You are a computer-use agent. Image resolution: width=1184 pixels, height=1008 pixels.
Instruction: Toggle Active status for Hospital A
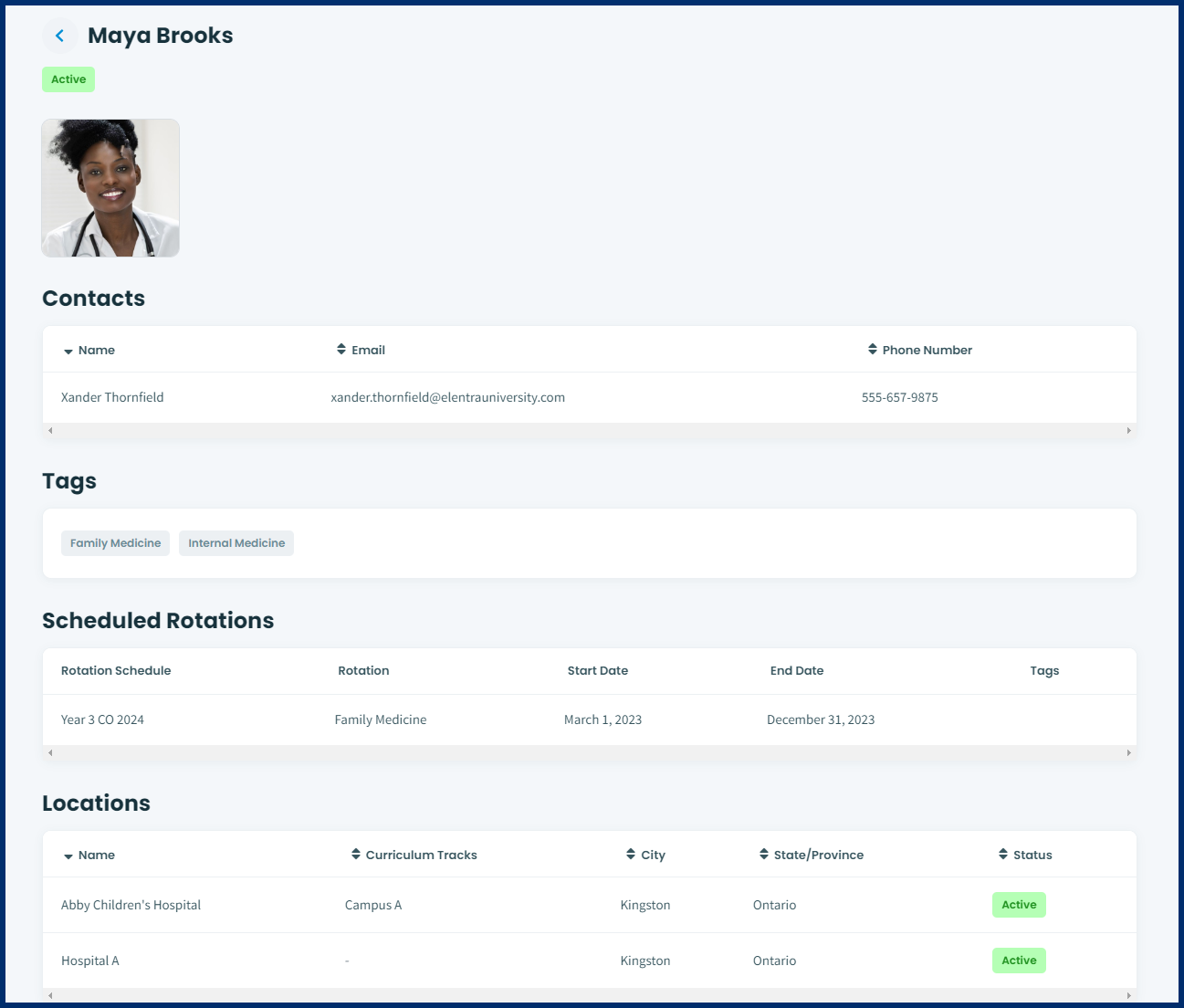(x=1019, y=960)
